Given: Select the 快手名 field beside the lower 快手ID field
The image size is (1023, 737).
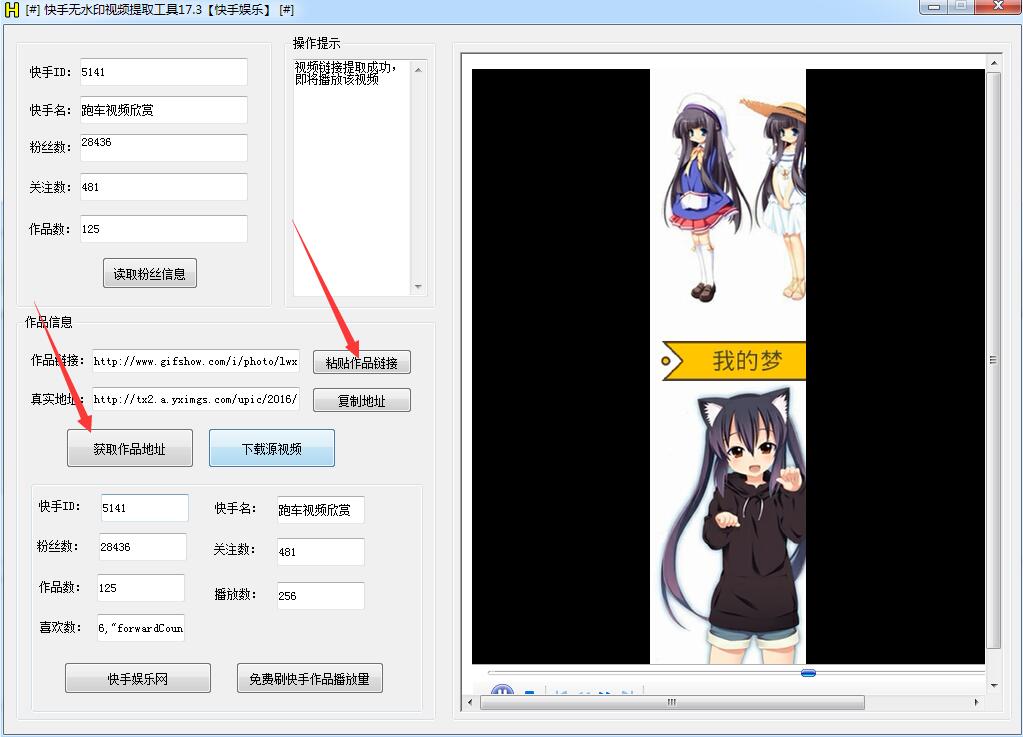Looking at the screenshot, I should tap(320, 509).
